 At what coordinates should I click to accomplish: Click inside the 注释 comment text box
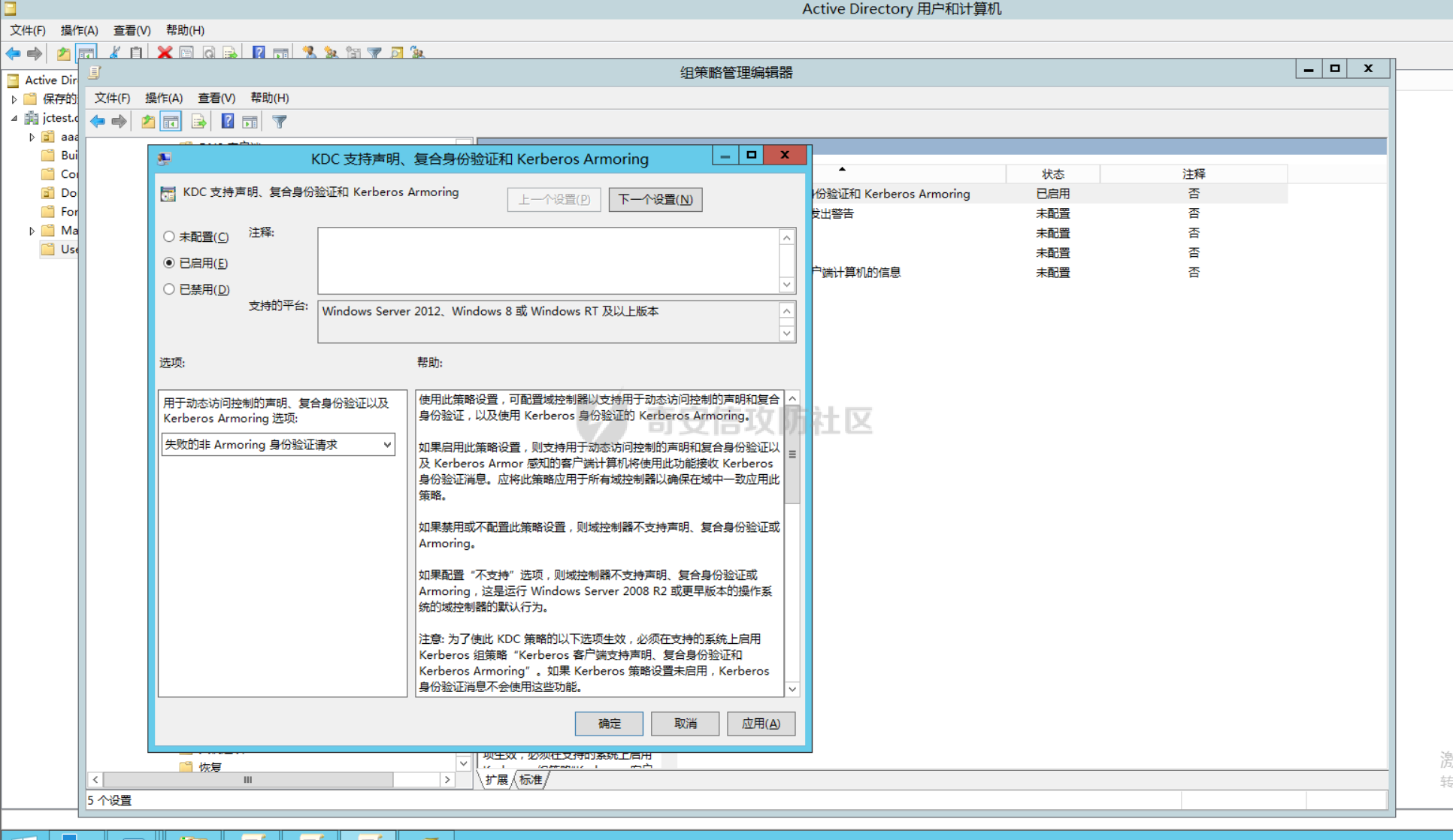pos(549,260)
